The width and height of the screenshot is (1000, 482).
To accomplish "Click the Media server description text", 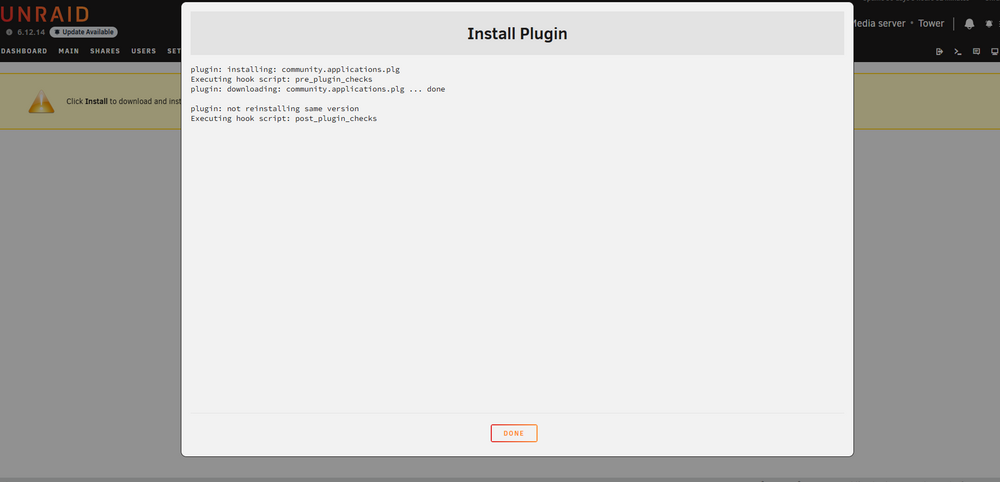I will (878, 24).
